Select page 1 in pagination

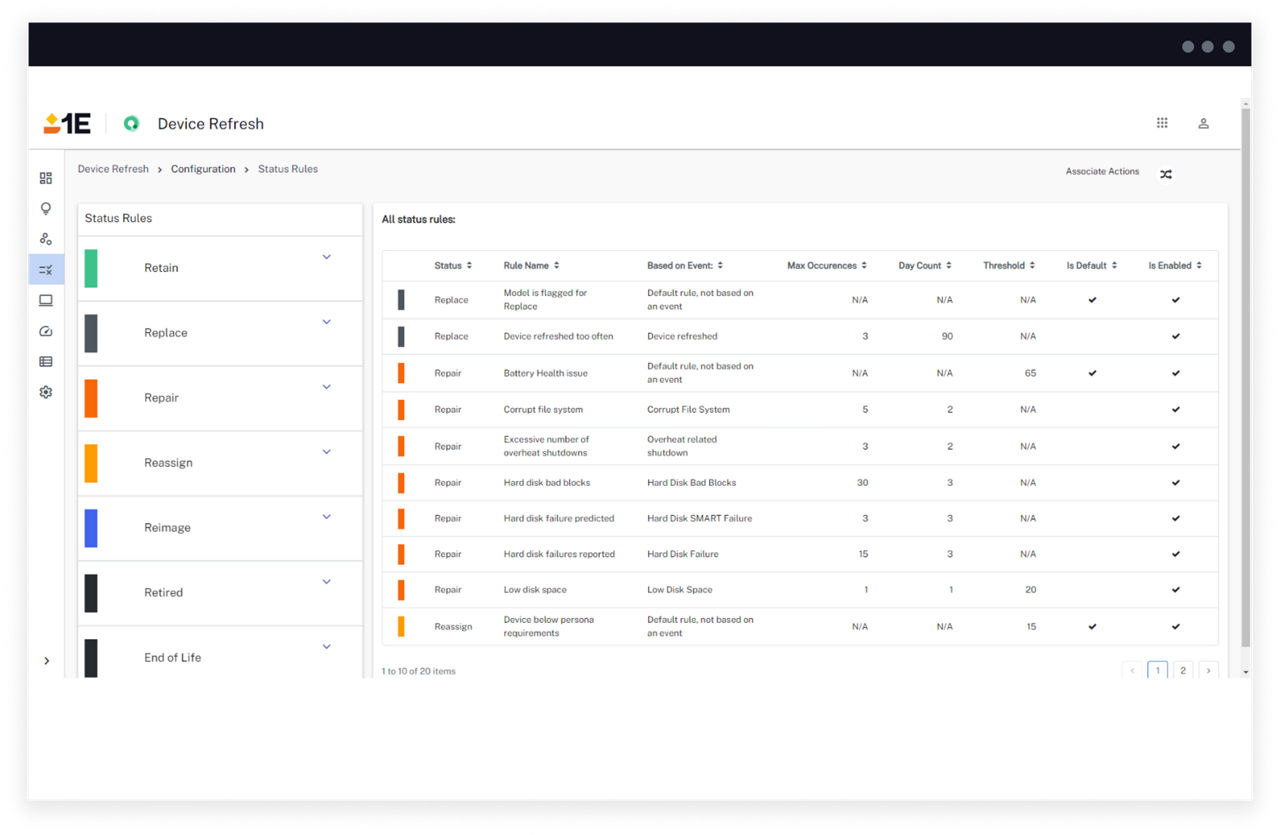point(1157,671)
